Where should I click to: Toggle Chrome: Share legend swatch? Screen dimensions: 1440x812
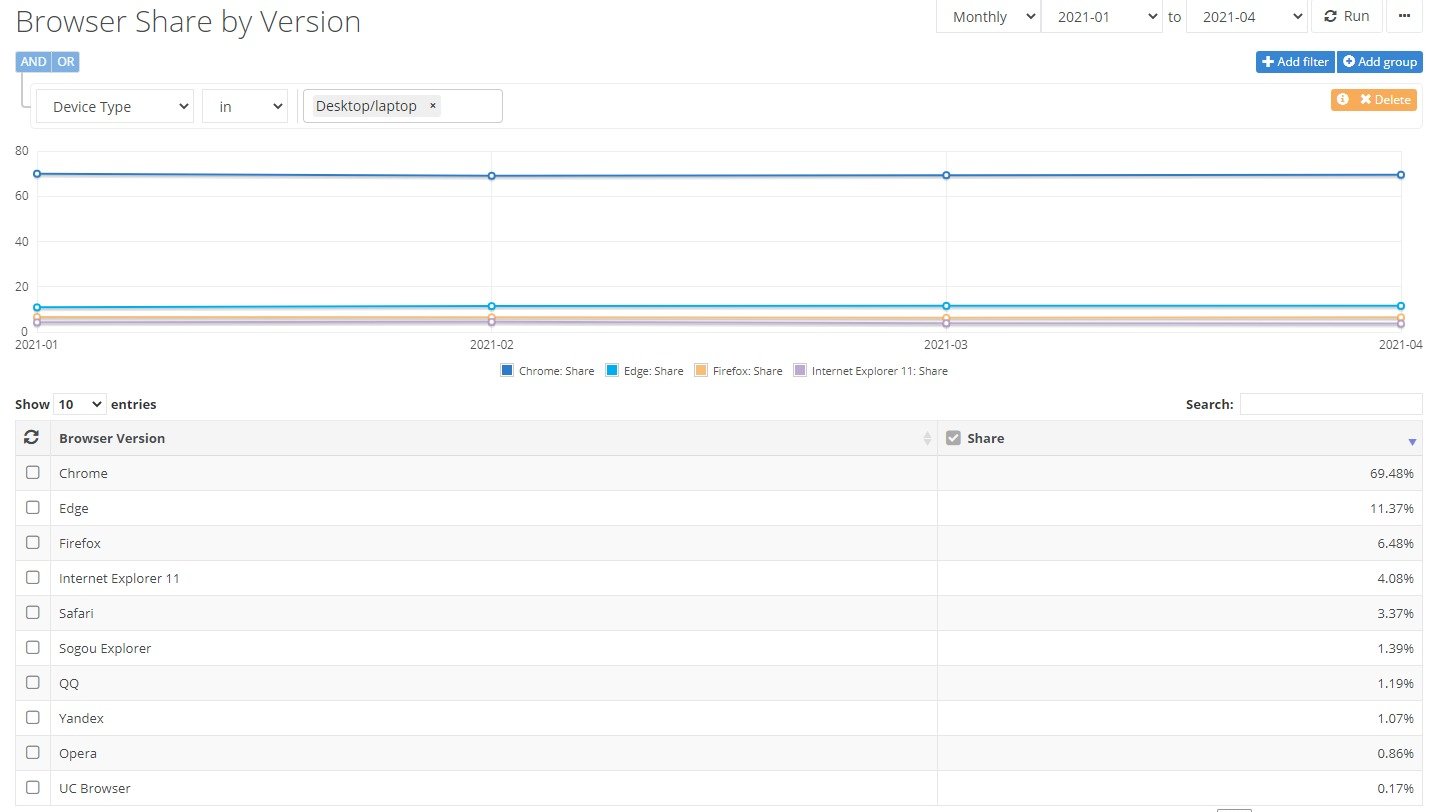pos(507,370)
